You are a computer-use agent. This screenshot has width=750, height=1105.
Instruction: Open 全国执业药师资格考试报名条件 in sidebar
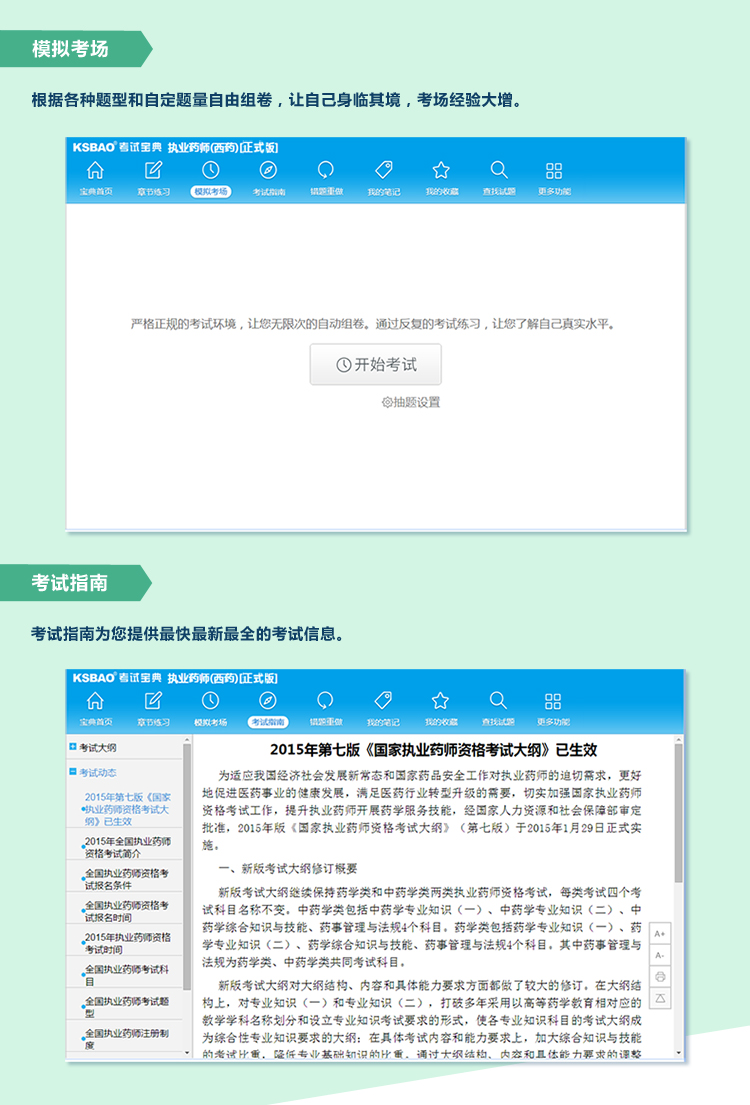tap(127, 879)
